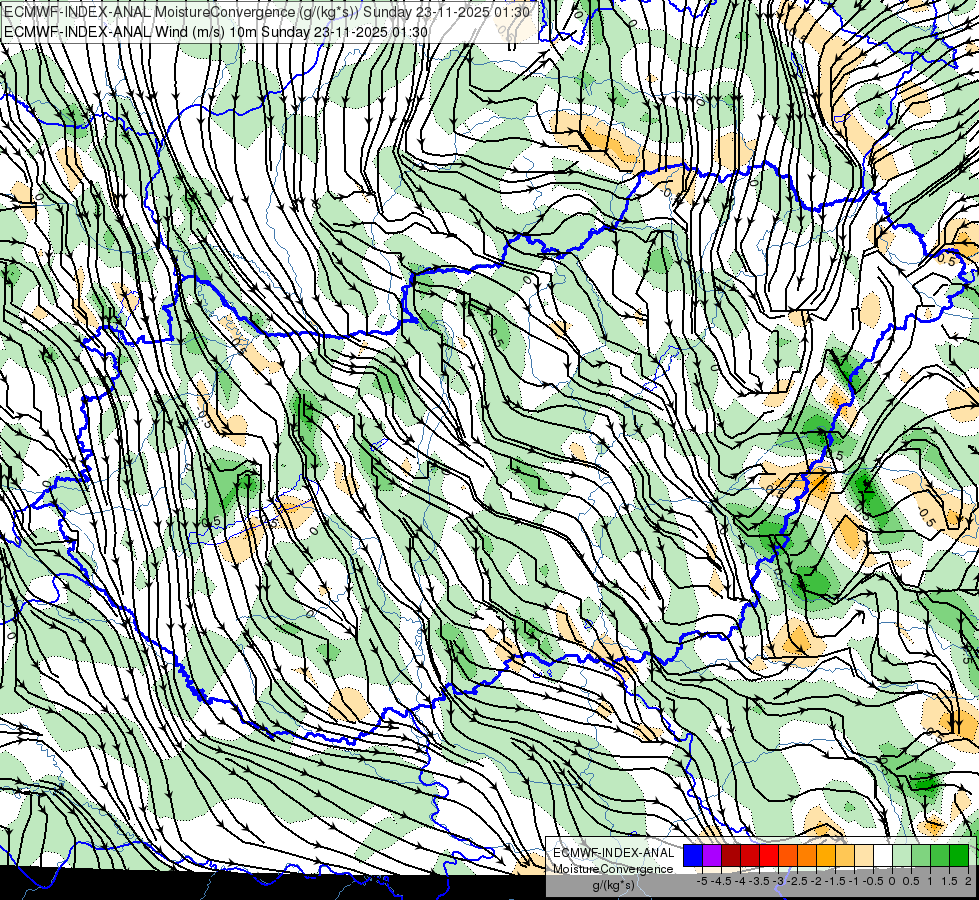Image resolution: width=979 pixels, height=900 pixels.
Task: Click the -2.5 legend tick value
Action: tap(797, 881)
